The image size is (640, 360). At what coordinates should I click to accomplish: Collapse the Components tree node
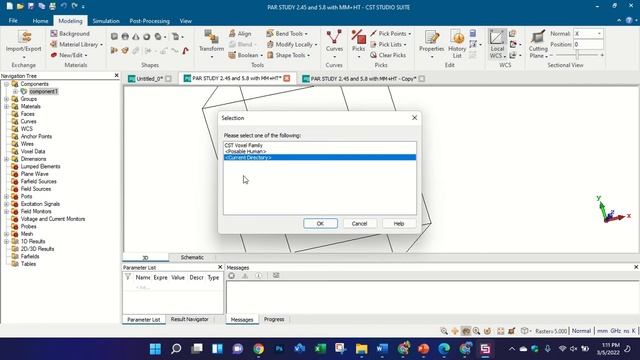point(7,84)
